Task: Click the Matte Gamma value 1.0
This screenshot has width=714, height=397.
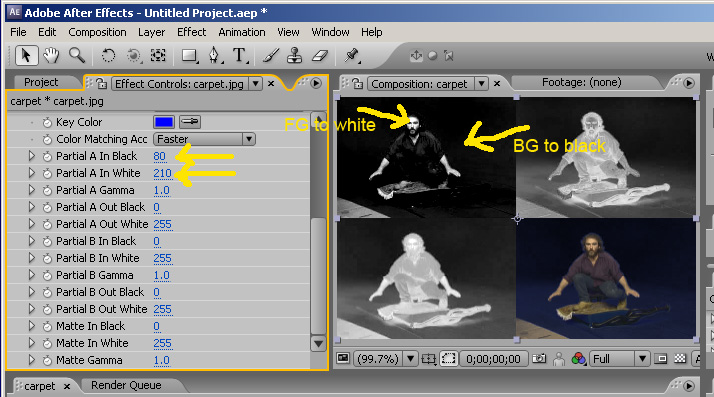Action: pos(162,360)
